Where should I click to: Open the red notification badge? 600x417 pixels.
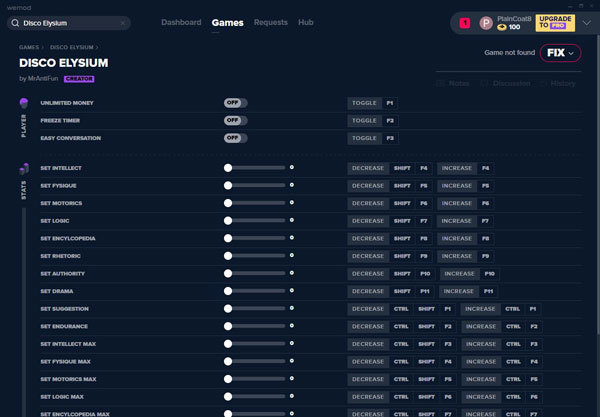click(x=465, y=23)
